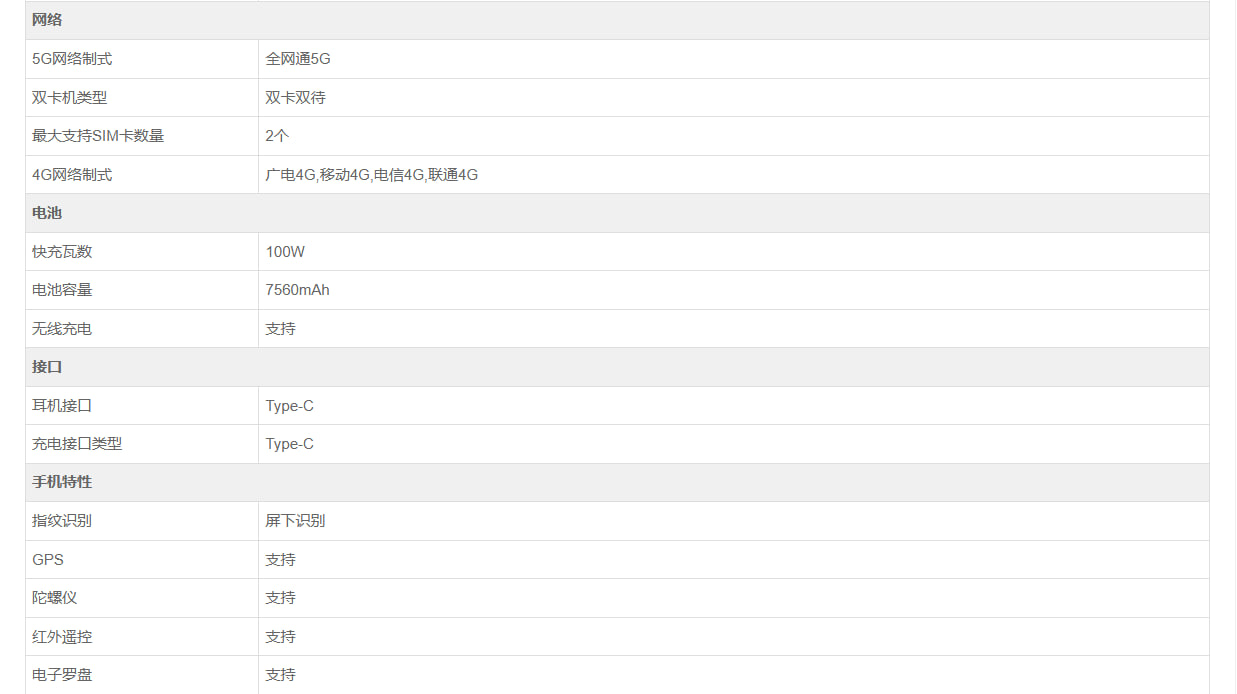Click the 快充瓦数 label cell
The height and width of the screenshot is (694, 1237).
click(62, 252)
